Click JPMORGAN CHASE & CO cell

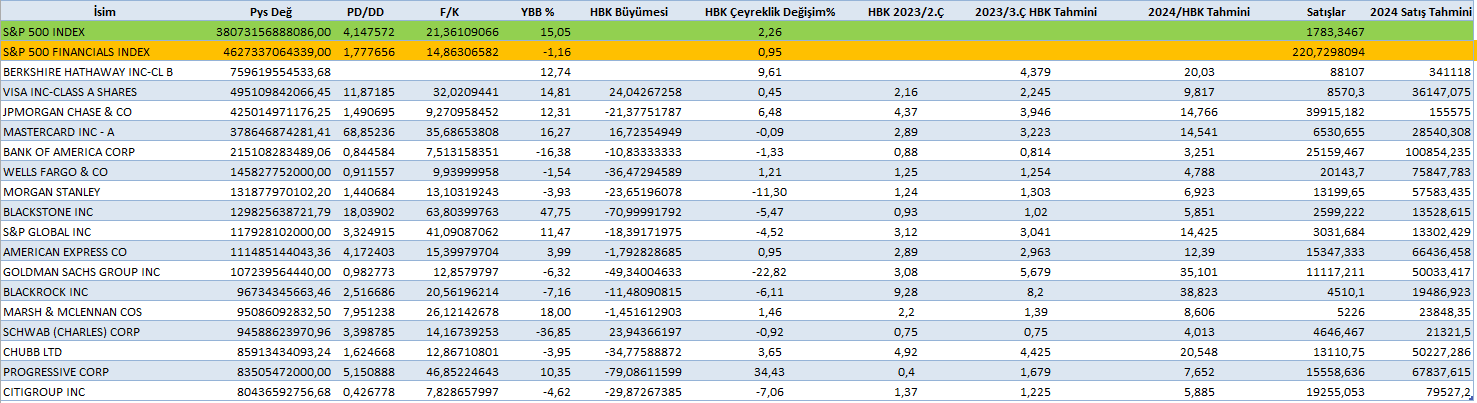[x=67, y=112]
